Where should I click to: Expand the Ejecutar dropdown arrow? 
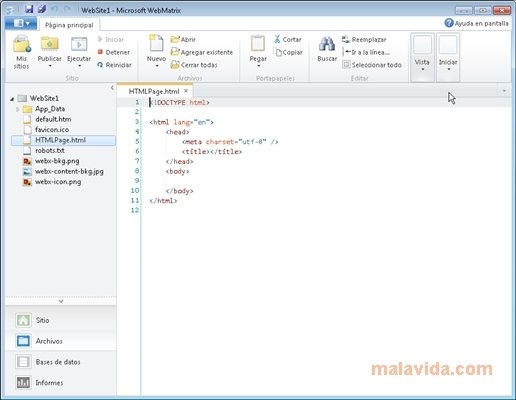[79, 66]
